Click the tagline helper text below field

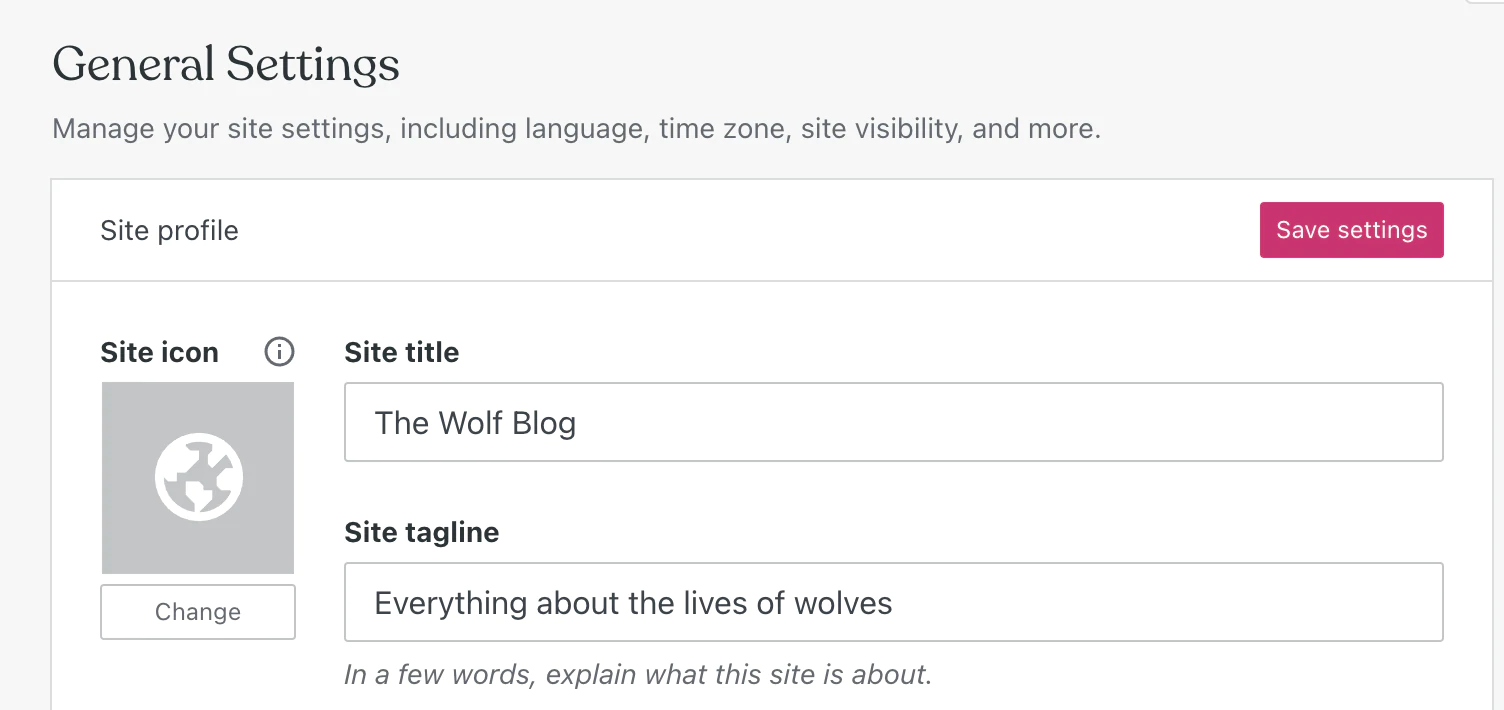[x=638, y=675]
